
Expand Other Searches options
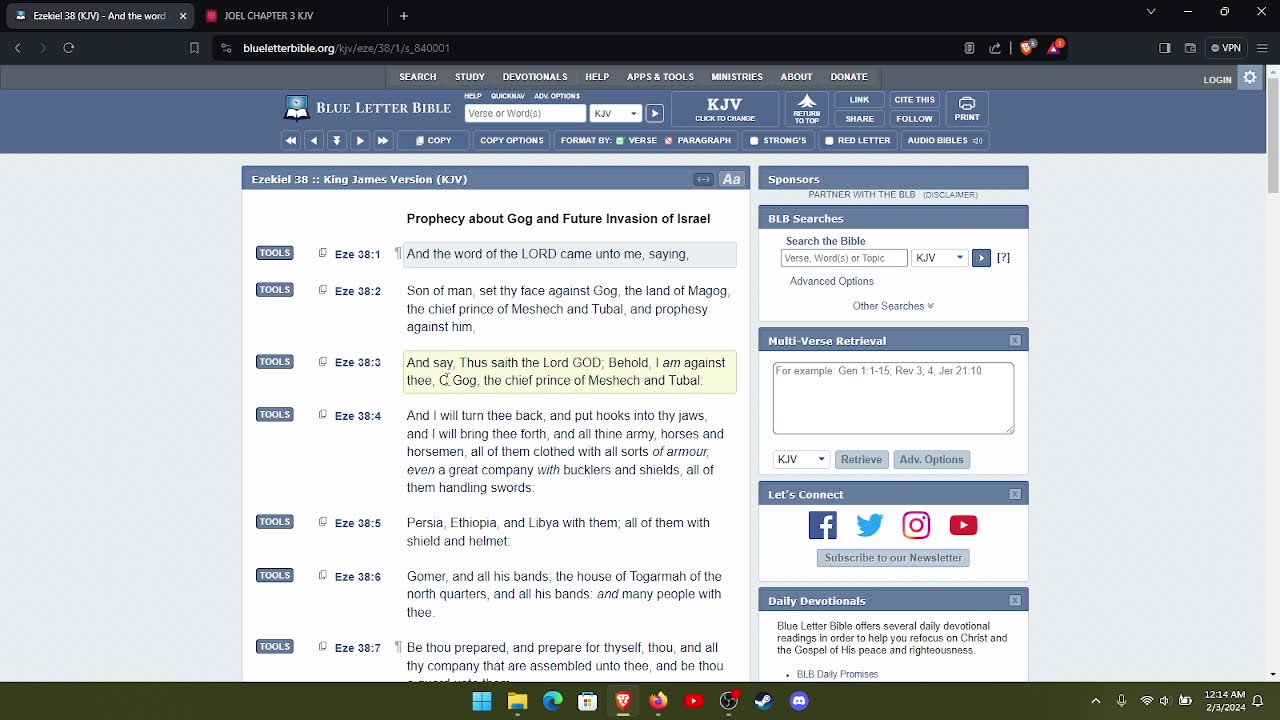[893, 306]
